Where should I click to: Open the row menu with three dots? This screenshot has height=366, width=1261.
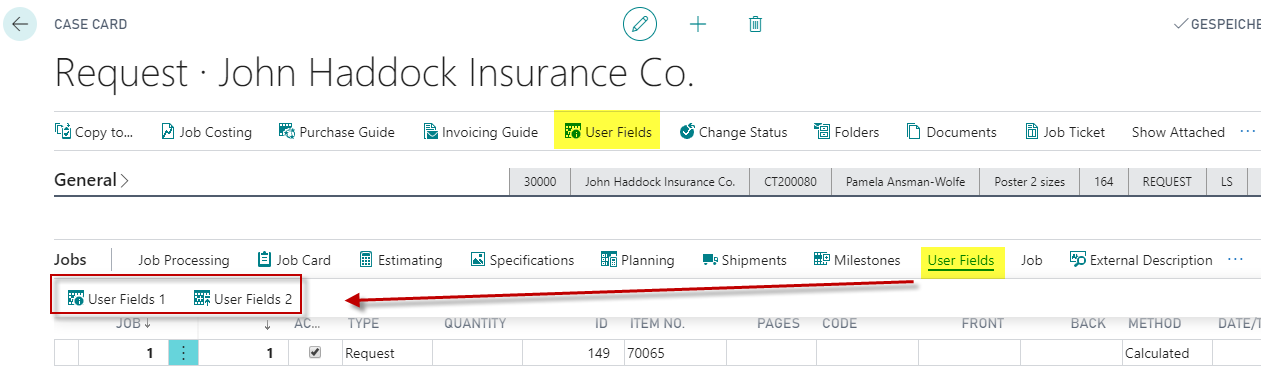coord(184,353)
